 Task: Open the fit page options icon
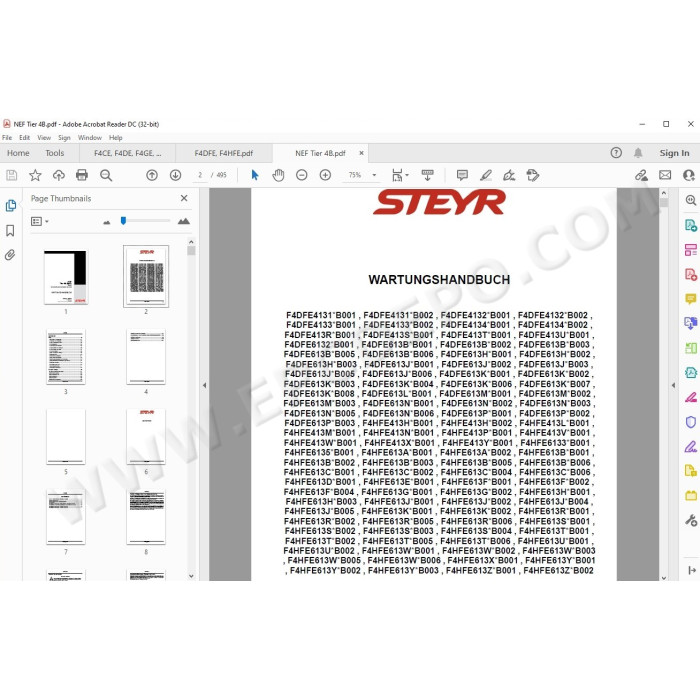[400, 175]
